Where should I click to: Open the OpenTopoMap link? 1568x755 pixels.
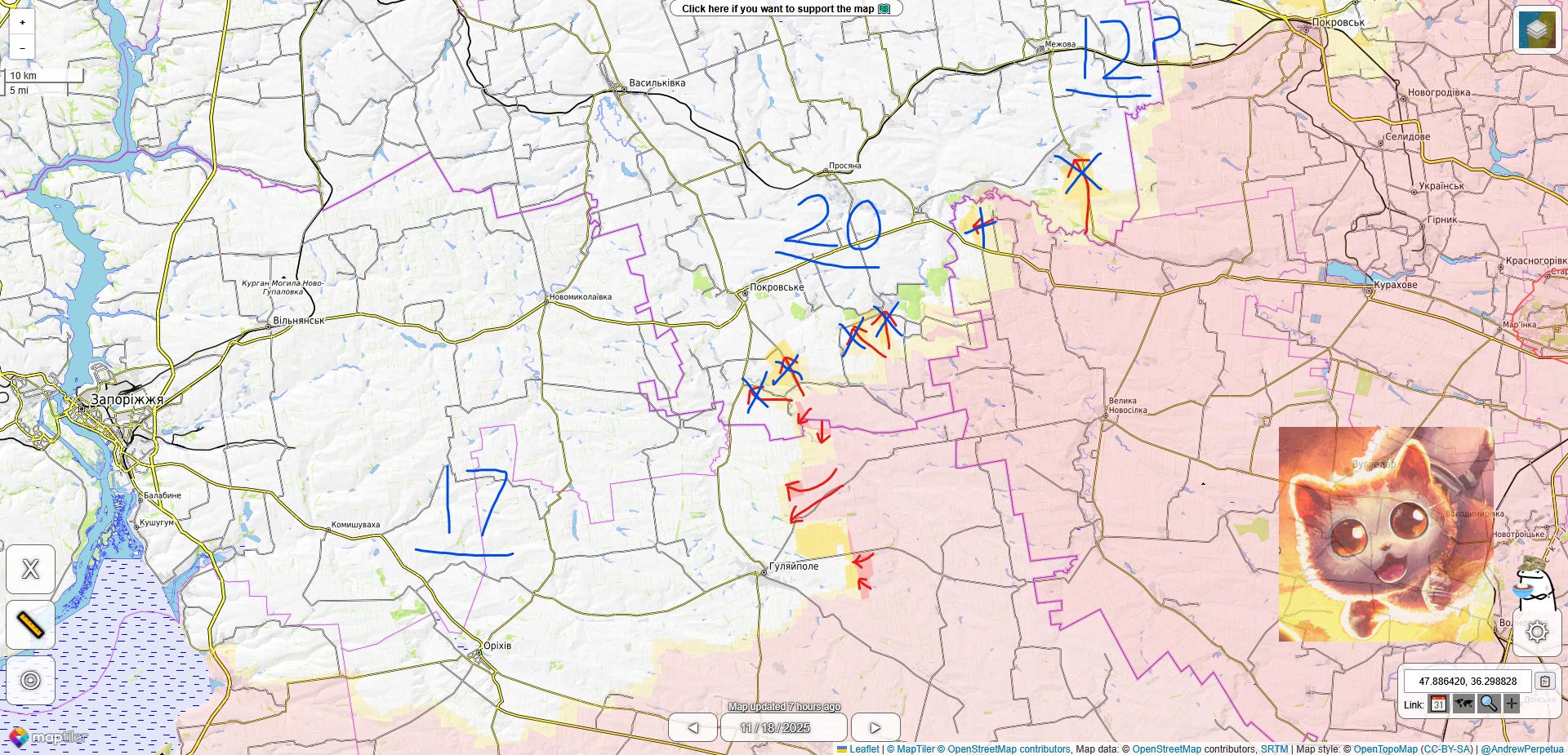(x=1385, y=748)
